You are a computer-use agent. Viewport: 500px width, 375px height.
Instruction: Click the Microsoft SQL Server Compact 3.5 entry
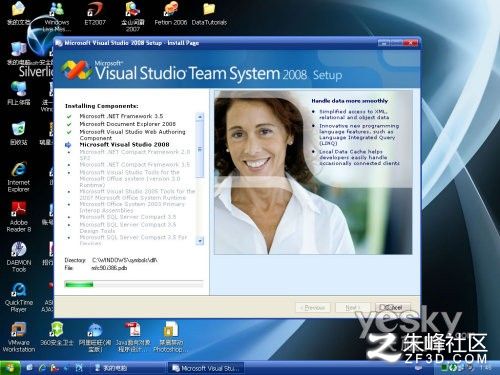pyautogui.click(x=128, y=217)
